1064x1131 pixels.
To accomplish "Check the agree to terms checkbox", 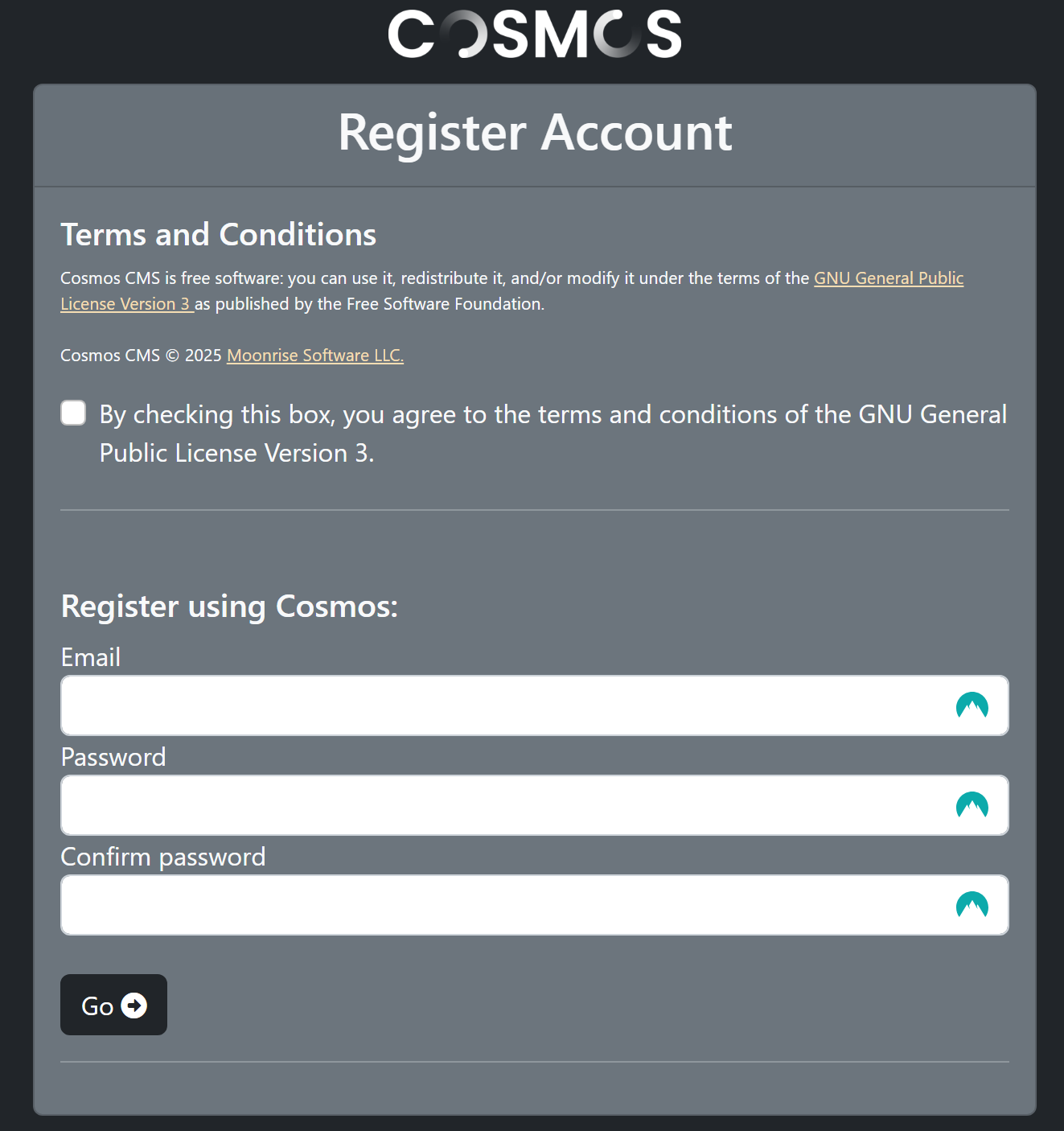I will point(73,413).
